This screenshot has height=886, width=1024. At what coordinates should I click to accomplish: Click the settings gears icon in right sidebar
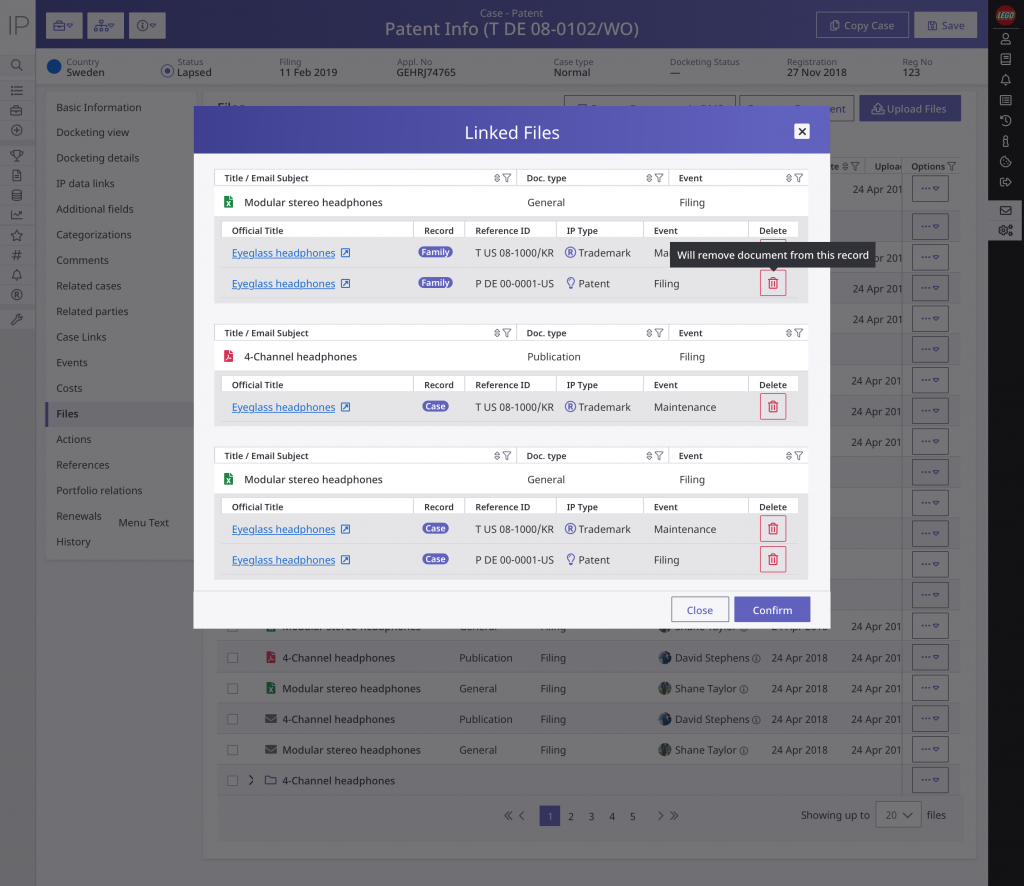pos(1005,231)
